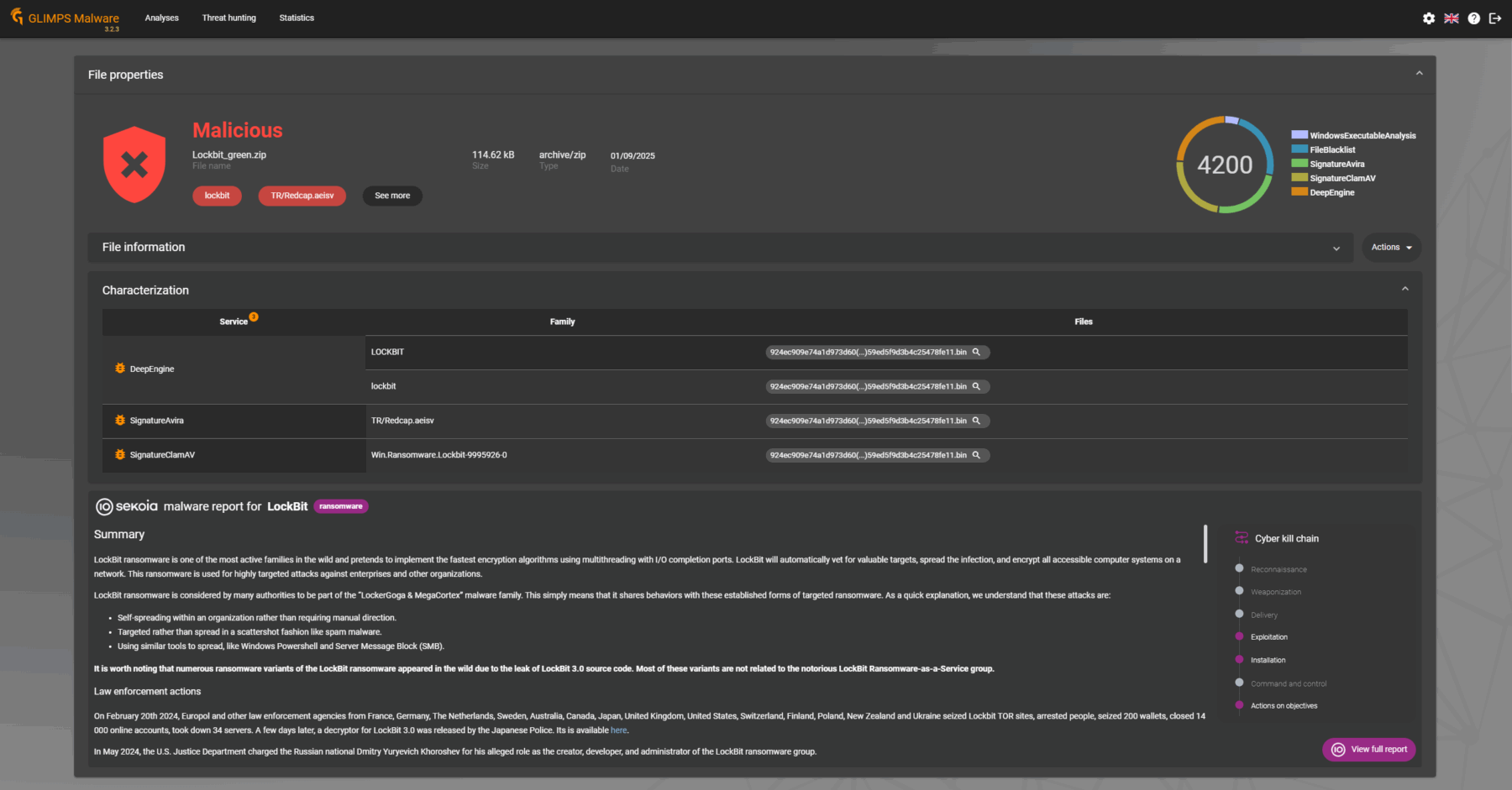Click the Files column header
The image size is (1512, 790).
[x=1084, y=322]
